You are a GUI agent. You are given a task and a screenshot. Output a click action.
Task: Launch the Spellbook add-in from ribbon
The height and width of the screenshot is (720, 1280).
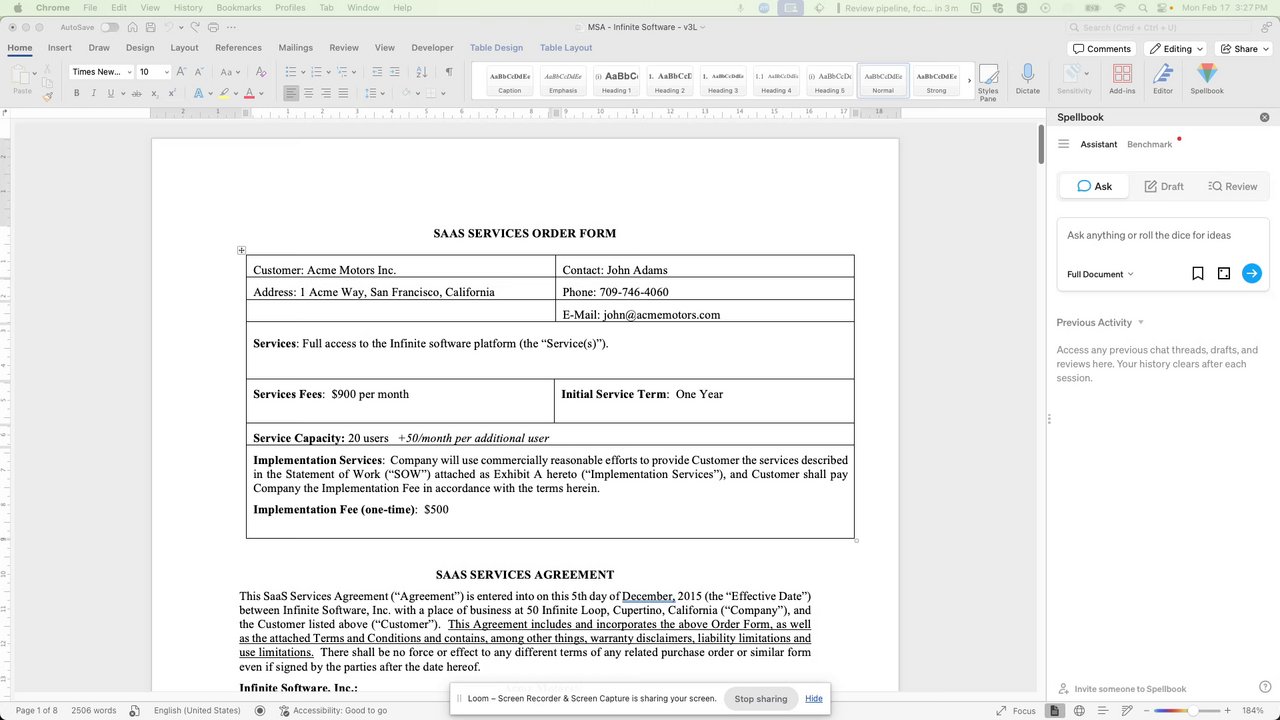pos(1207,79)
